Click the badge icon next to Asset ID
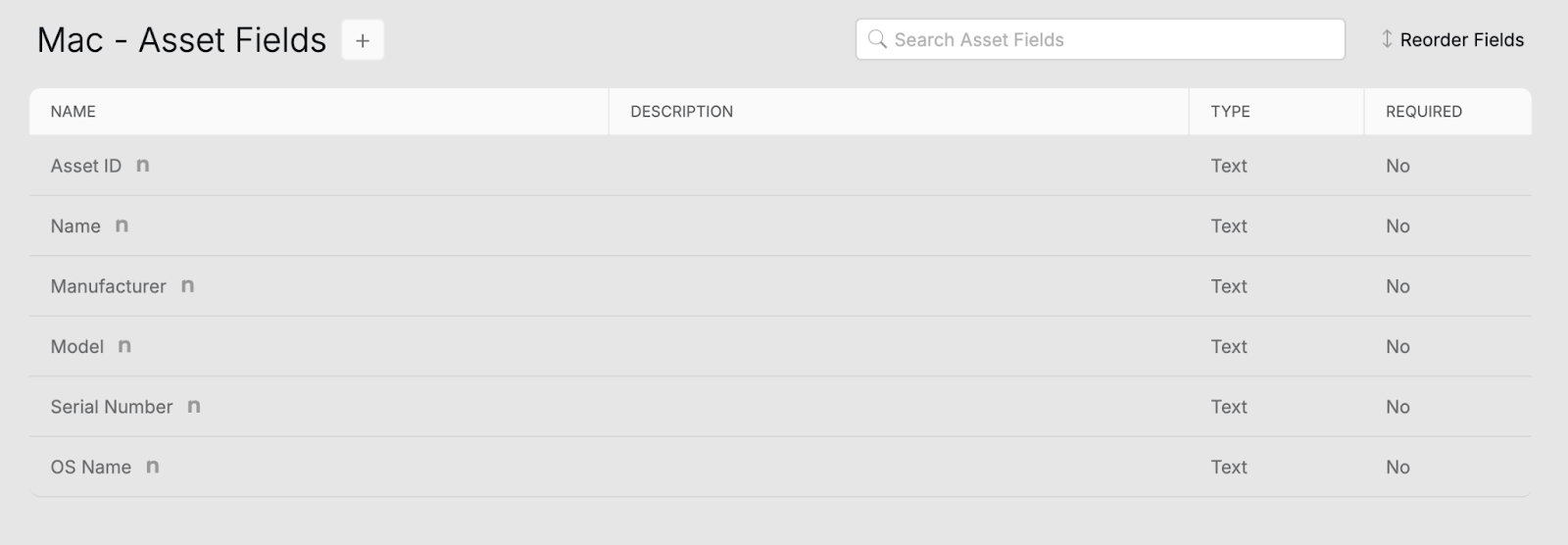The image size is (1568, 545). (143, 166)
